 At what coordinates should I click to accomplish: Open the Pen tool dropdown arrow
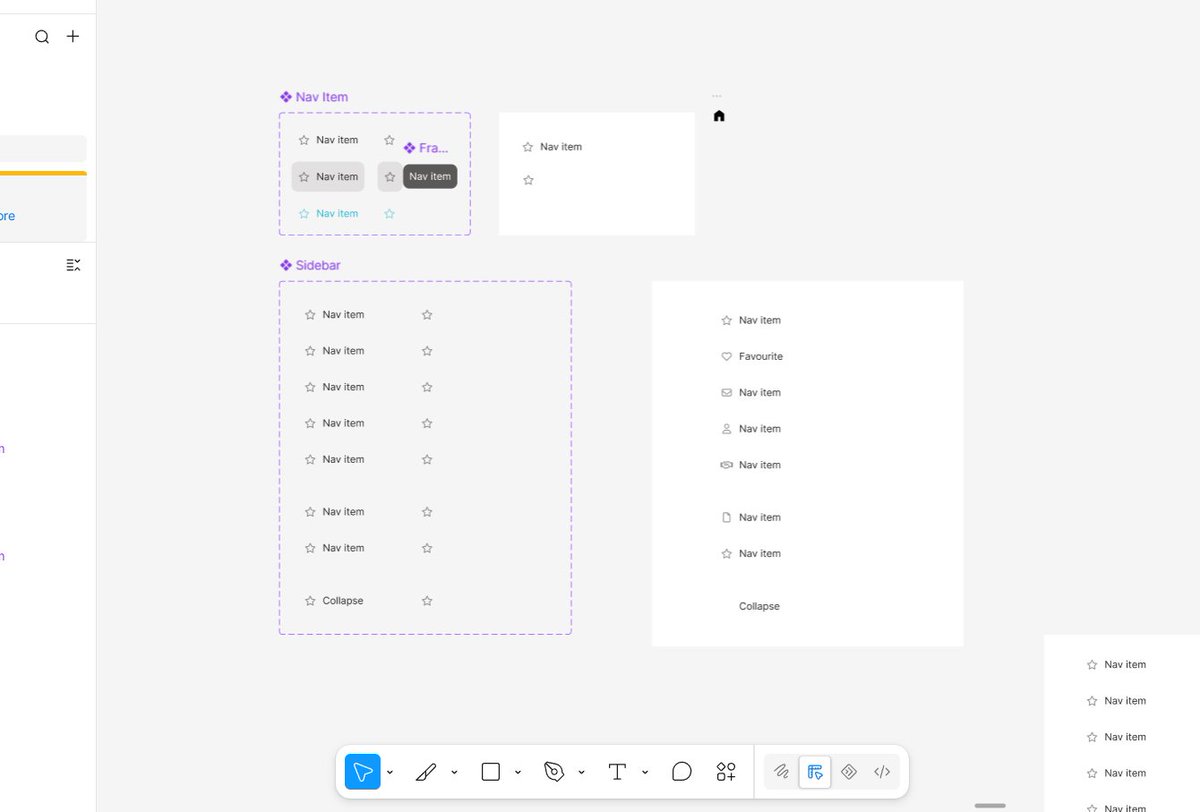[x=581, y=772]
